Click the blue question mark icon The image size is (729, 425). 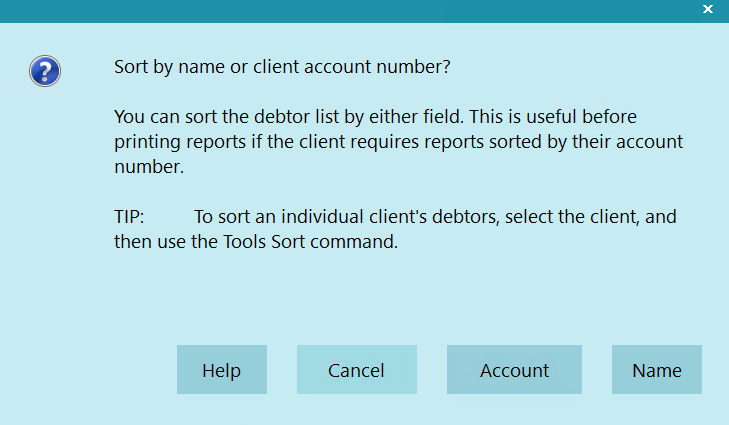[45, 71]
